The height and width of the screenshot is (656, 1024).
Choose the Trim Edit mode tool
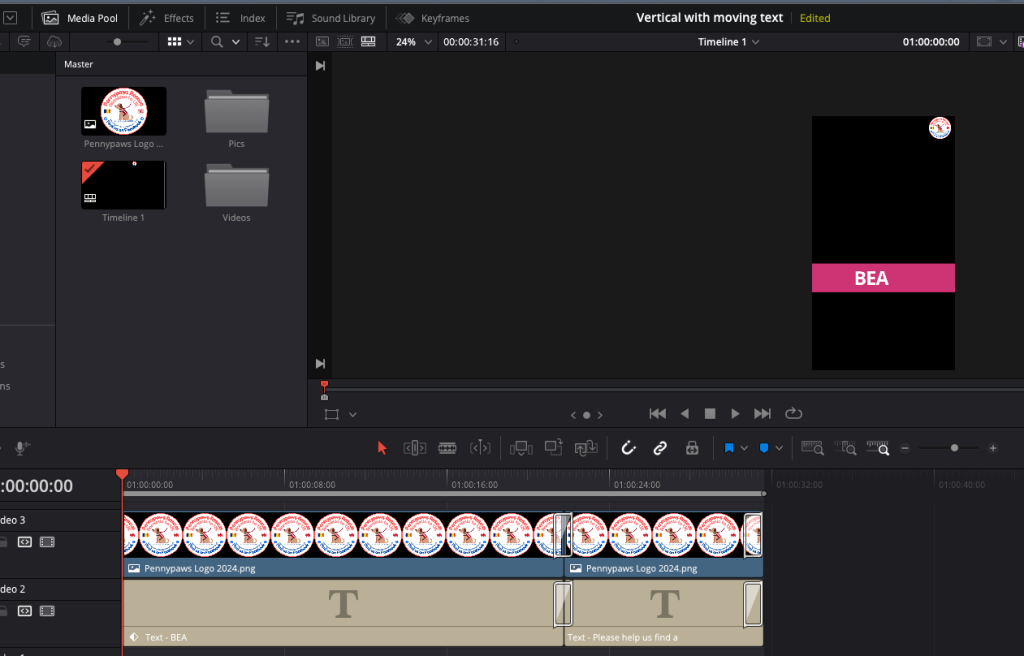415,448
